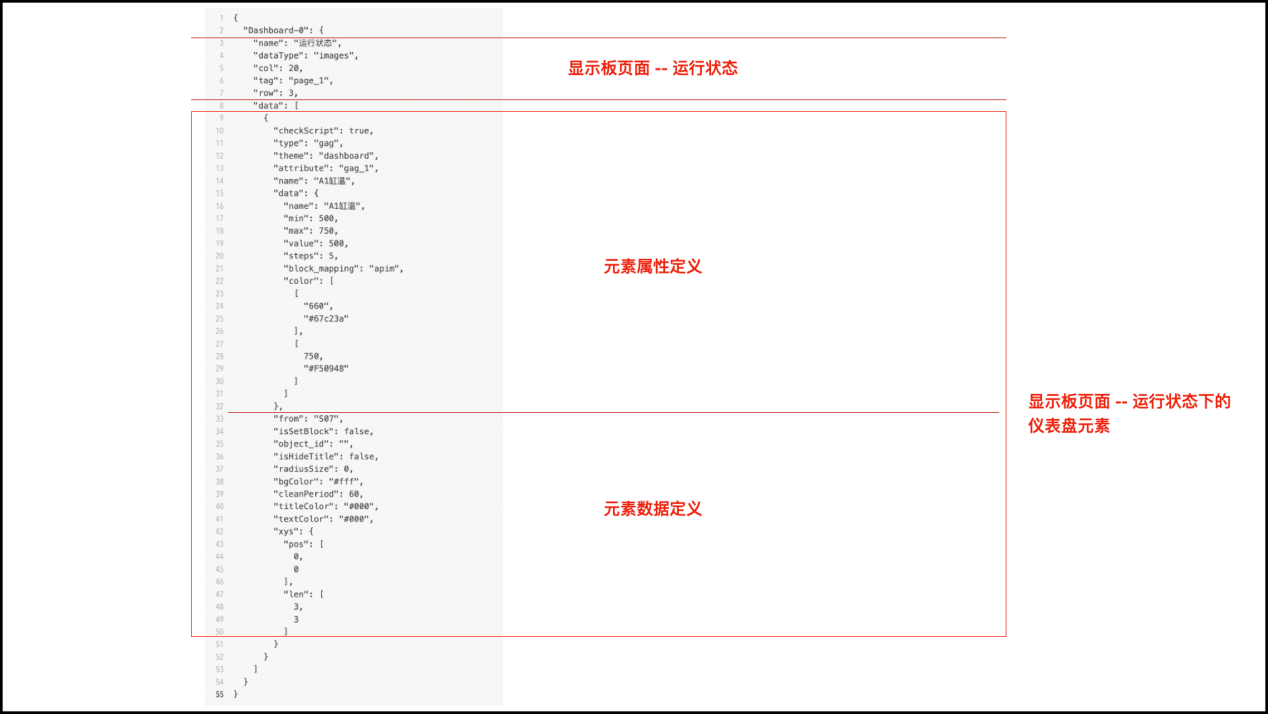The image size is (1268, 714).
Task: Click the red heading 显示板页面 -- 运行状态
Action: click(x=652, y=69)
